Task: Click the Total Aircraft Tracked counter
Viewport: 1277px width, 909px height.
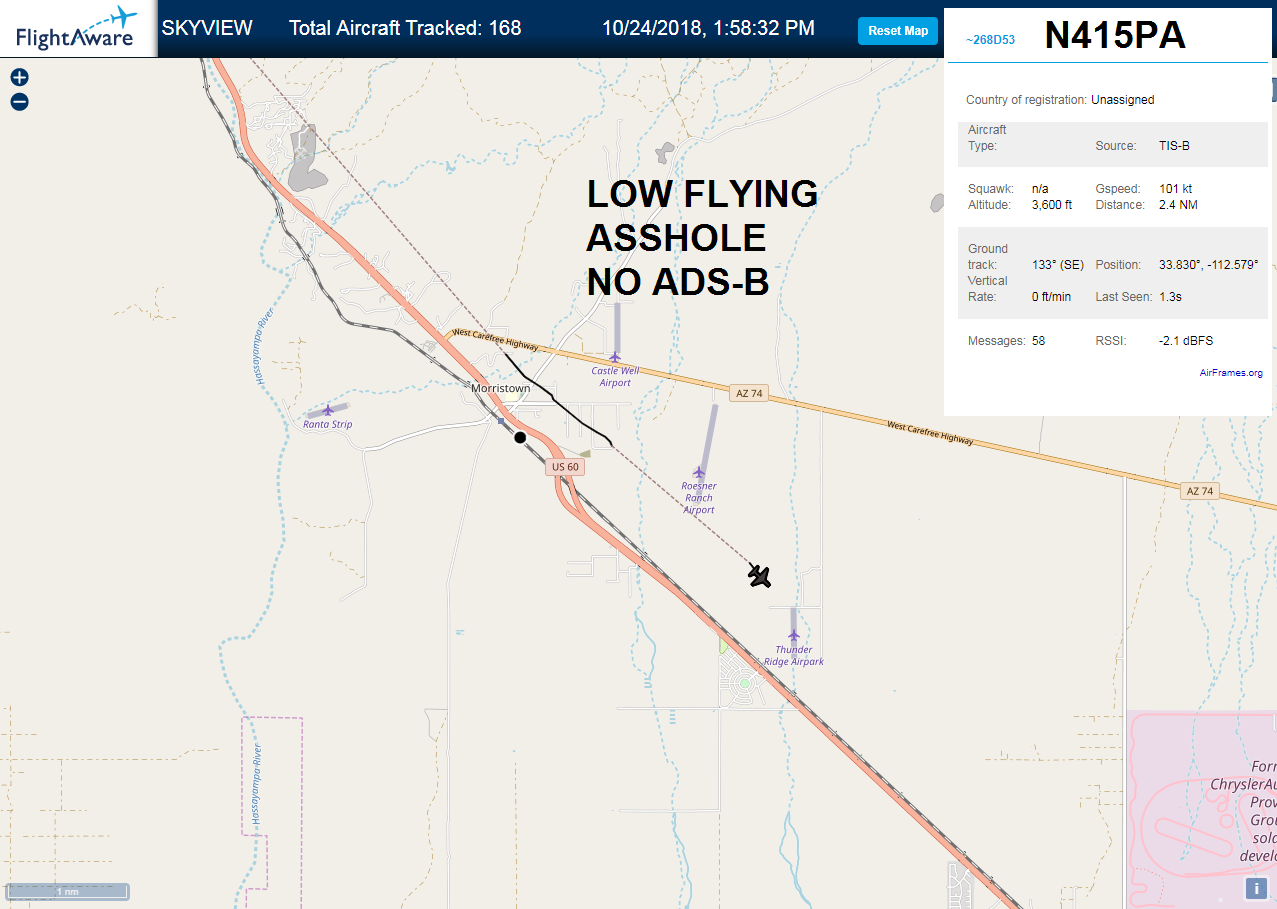Action: (405, 28)
